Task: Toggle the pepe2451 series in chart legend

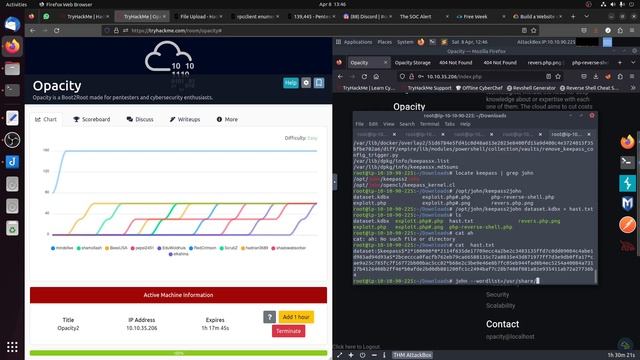Action: (142, 248)
